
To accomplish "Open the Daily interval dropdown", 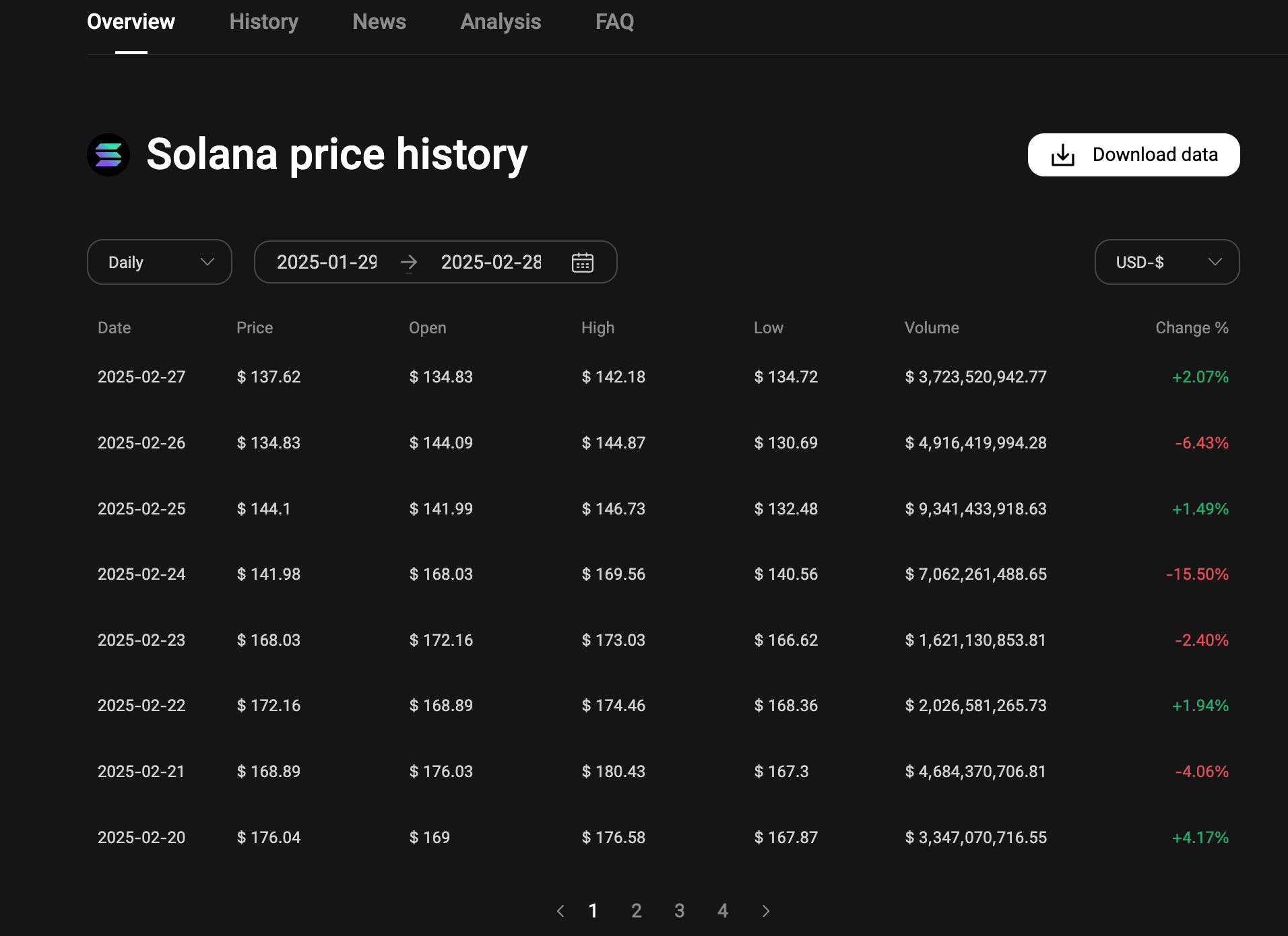I will click(159, 262).
